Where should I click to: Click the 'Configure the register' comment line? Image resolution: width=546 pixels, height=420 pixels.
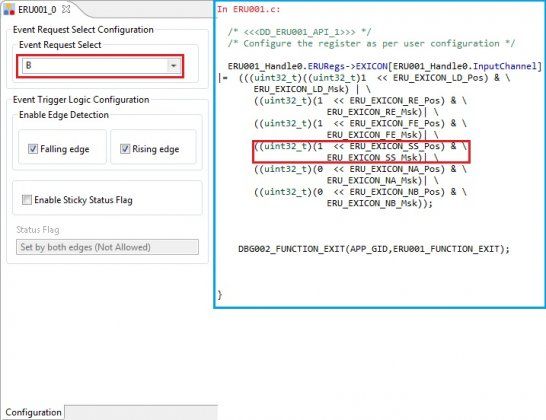point(372,44)
